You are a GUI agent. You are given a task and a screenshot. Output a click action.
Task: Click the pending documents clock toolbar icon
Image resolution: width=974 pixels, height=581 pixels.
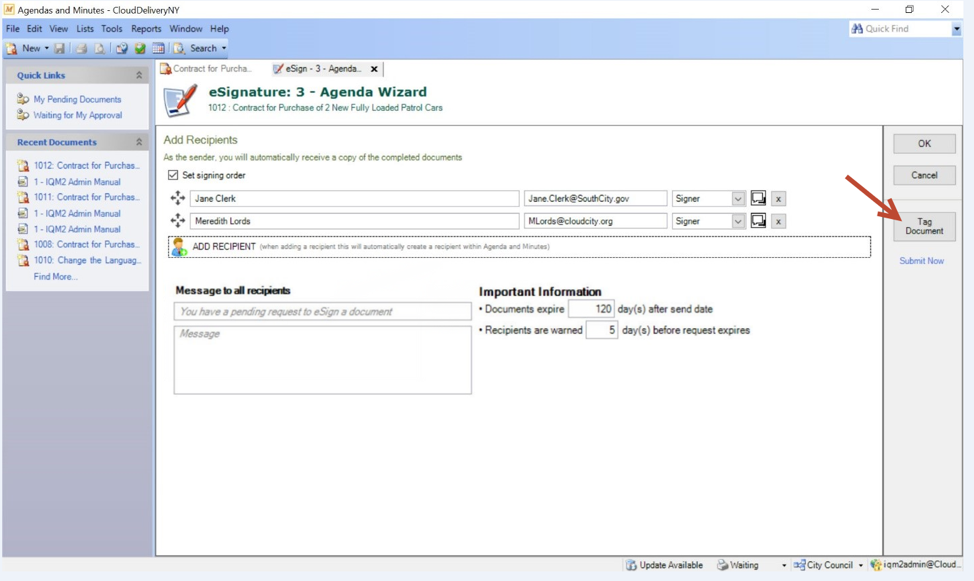[x=122, y=48]
